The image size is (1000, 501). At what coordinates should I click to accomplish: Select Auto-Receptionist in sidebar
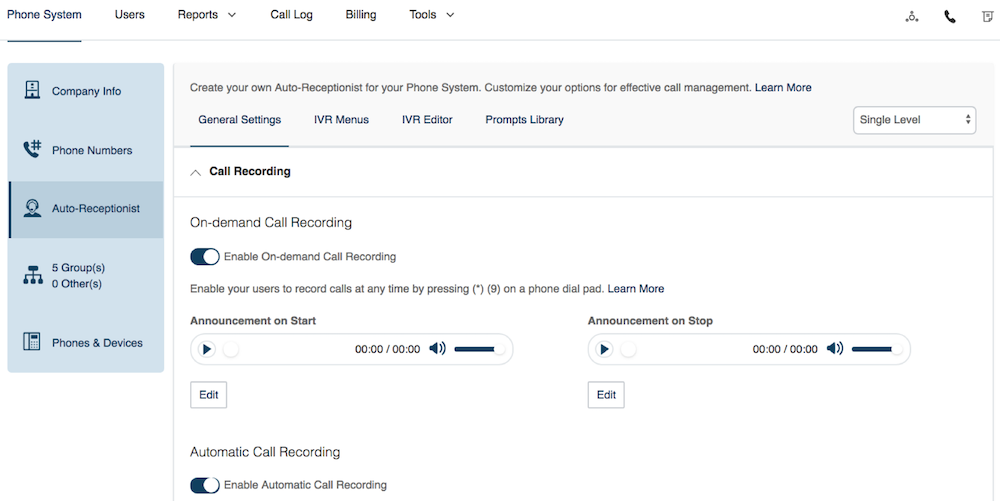(x=86, y=209)
